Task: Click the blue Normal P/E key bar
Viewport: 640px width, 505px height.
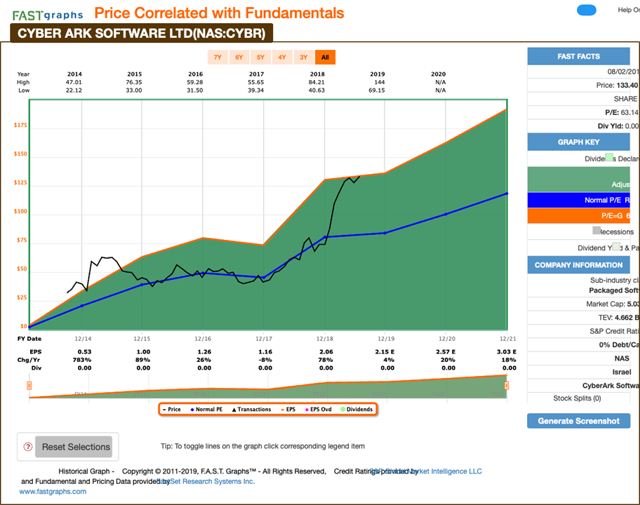Action: point(578,200)
